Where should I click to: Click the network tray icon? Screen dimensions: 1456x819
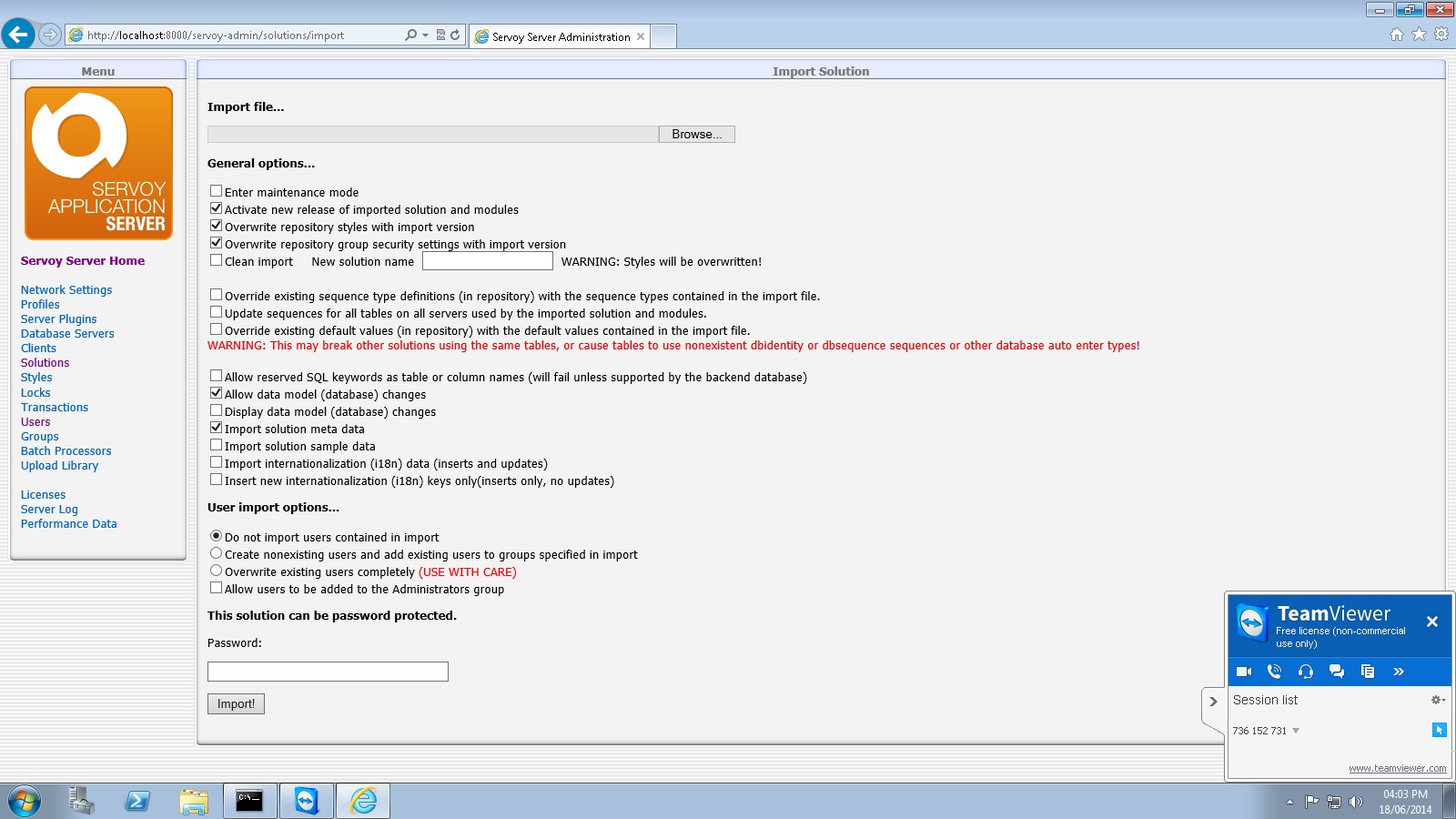pos(1334,802)
